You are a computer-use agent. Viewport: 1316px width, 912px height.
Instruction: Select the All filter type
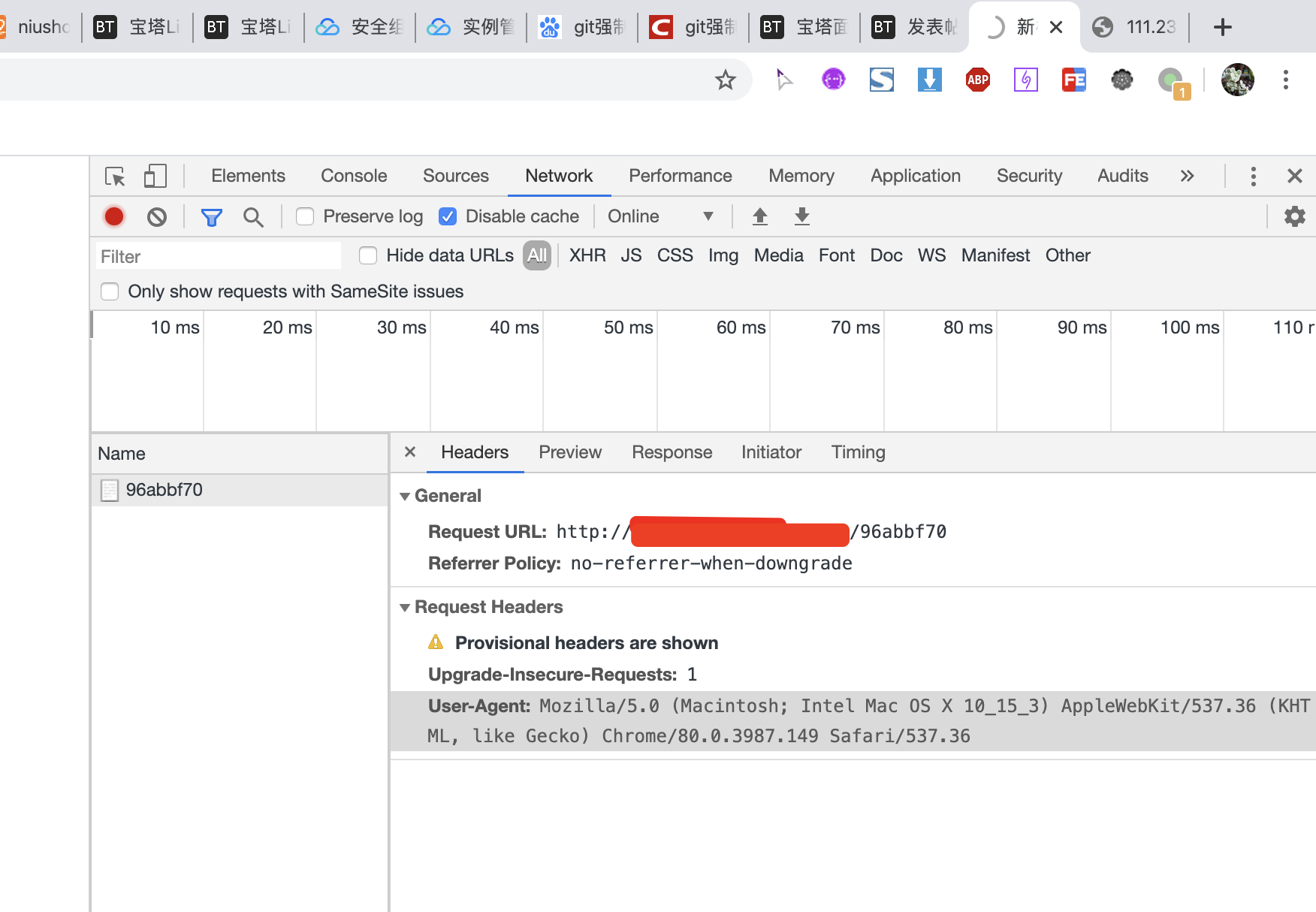coord(537,255)
